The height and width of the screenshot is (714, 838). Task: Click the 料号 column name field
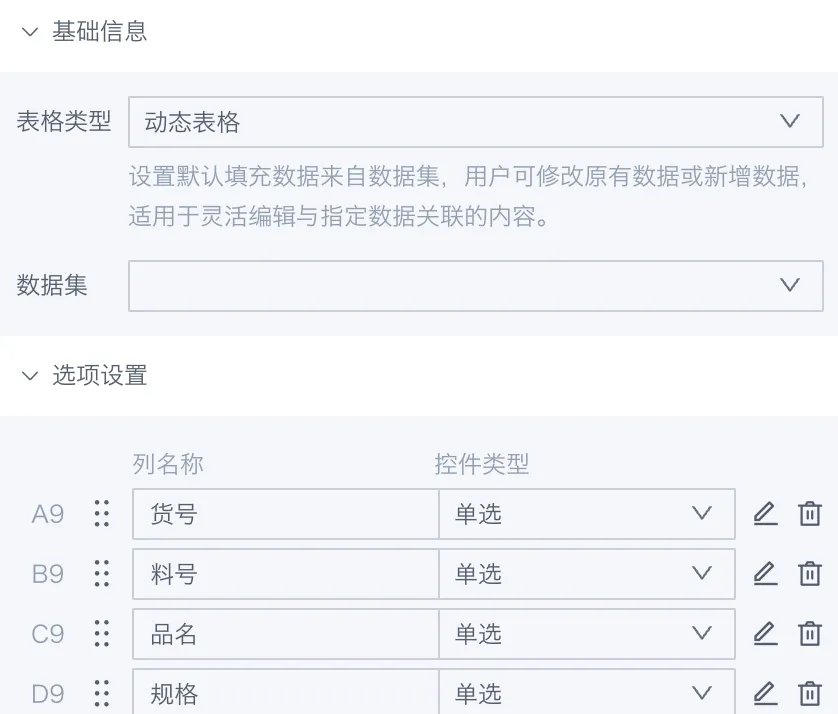click(285, 574)
